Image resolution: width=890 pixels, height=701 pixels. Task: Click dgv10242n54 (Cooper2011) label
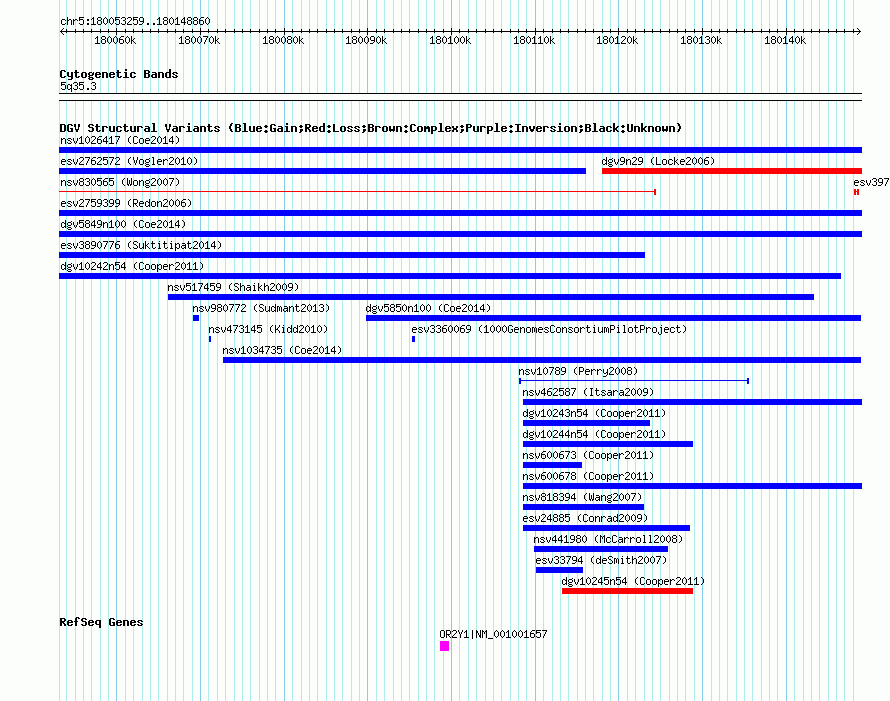pos(132,266)
